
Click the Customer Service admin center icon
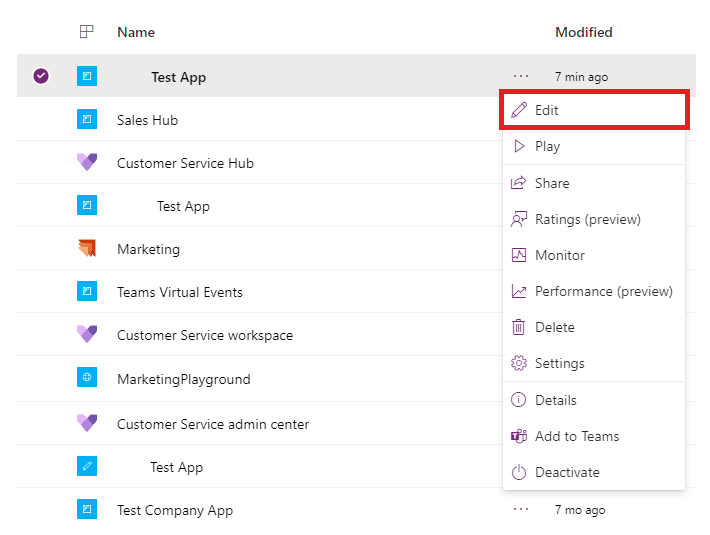[x=87, y=423]
